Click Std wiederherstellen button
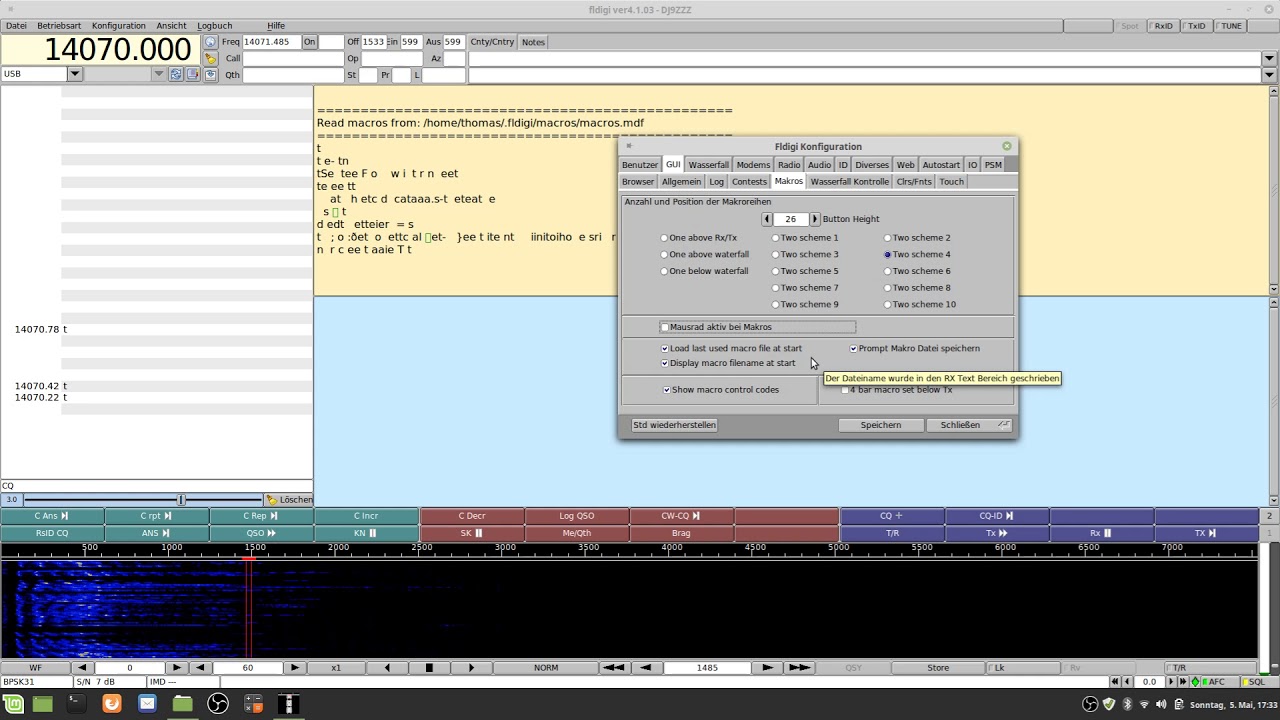This screenshot has height=720, width=1280. point(674,425)
